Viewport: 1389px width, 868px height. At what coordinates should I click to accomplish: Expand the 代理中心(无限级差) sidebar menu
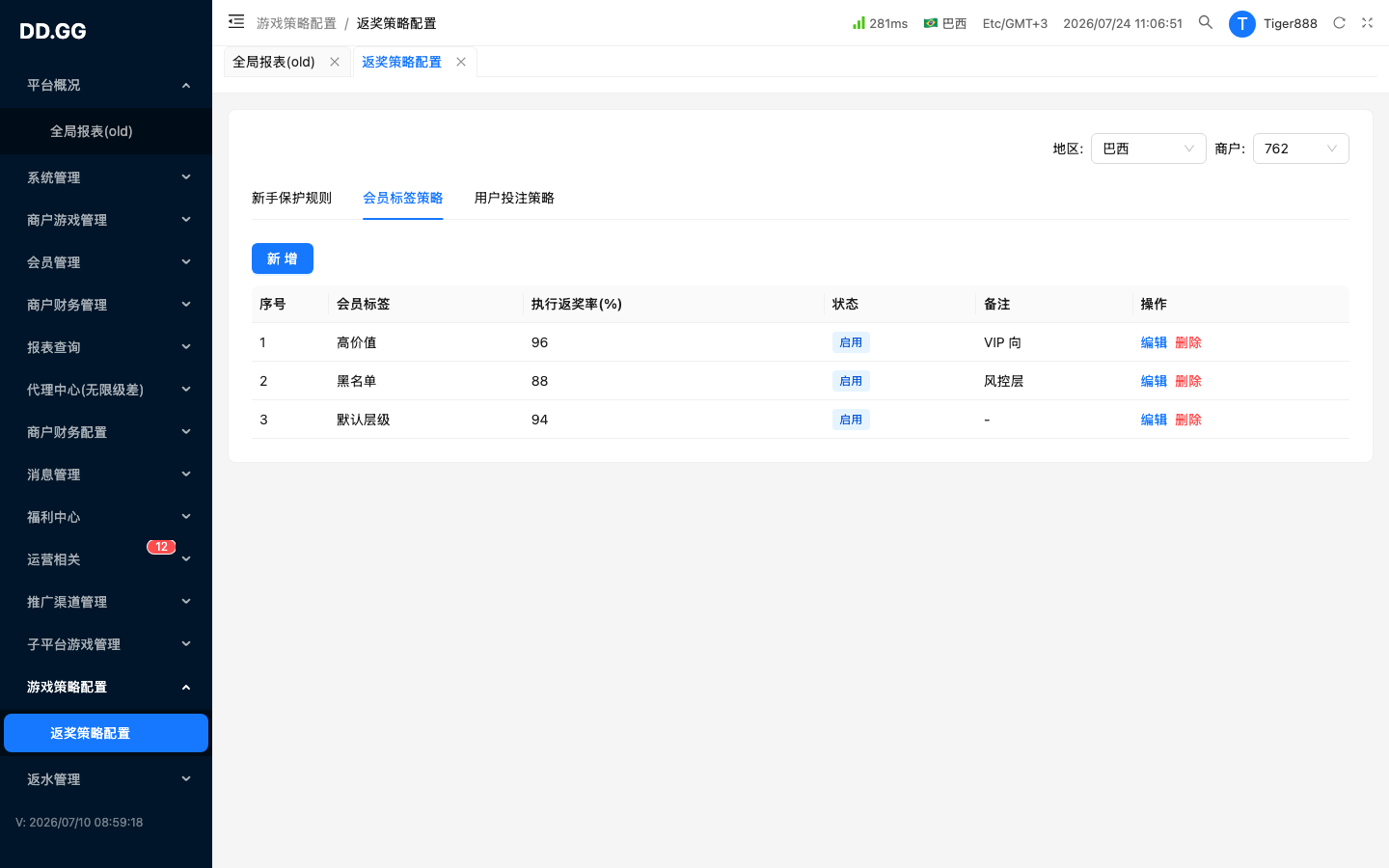click(106, 390)
